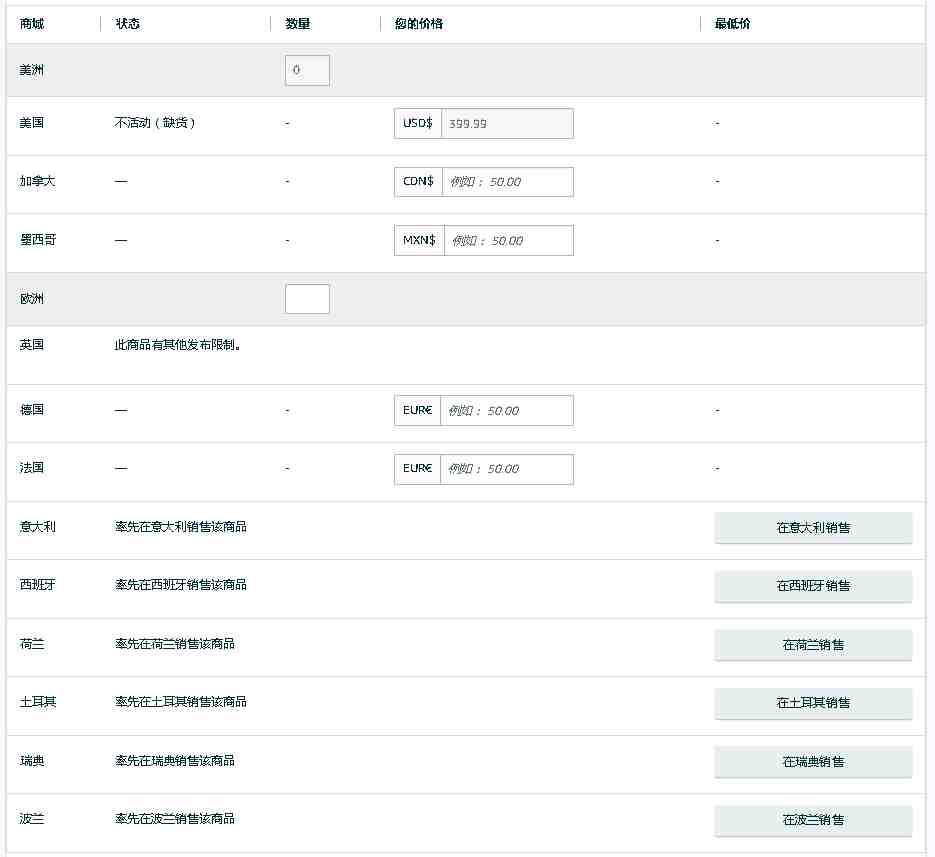Screen dimensions: 935x857
Task: Click the 不活动（缺货）status text
Action: click(x=154, y=123)
